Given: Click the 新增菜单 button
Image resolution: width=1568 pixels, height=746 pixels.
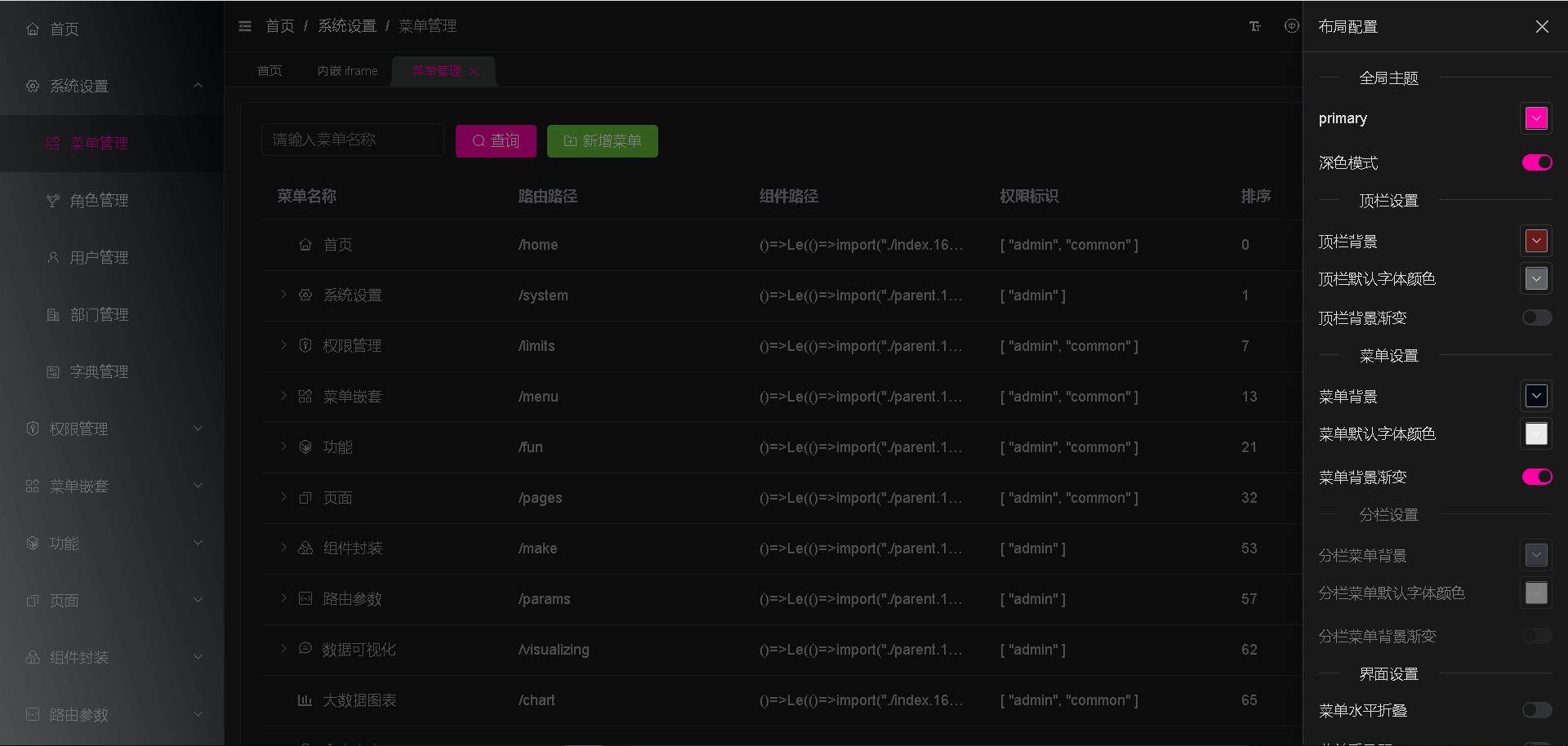Looking at the screenshot, I should 603,141.
